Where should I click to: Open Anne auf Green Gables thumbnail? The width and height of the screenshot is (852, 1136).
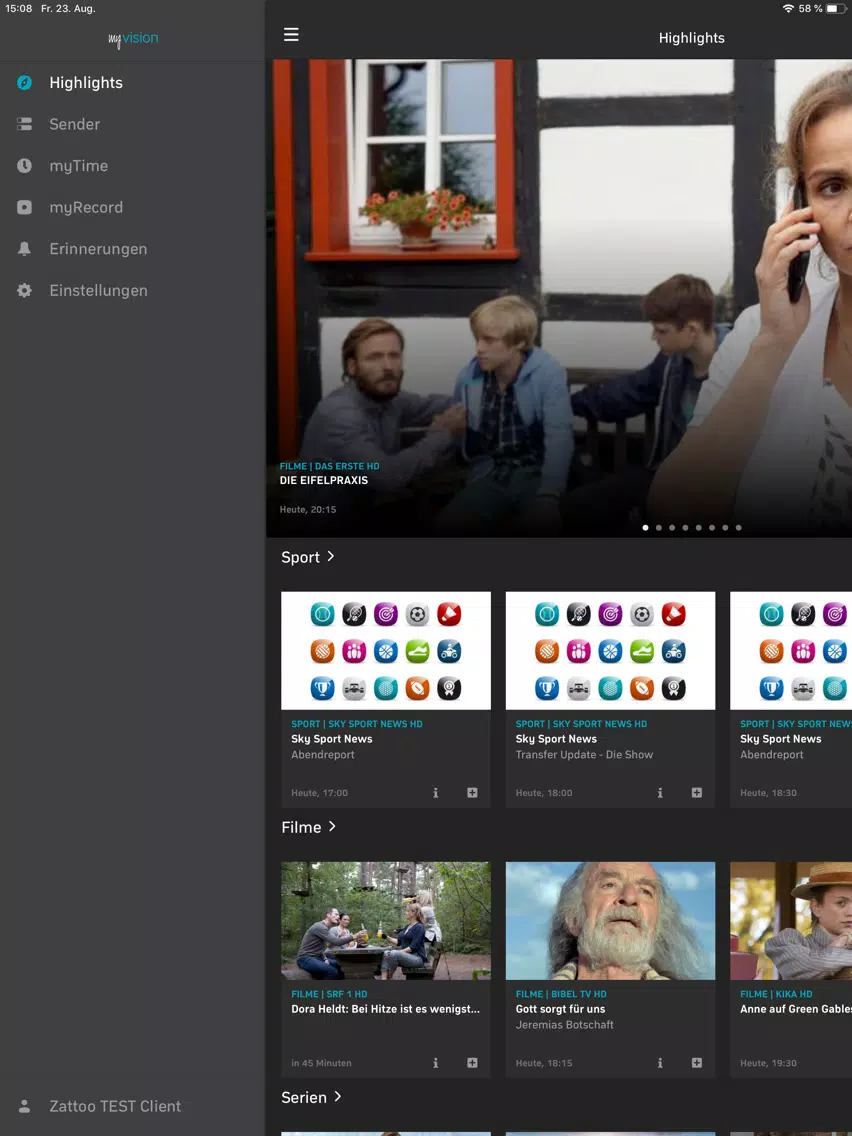click(x=791, y=921)
